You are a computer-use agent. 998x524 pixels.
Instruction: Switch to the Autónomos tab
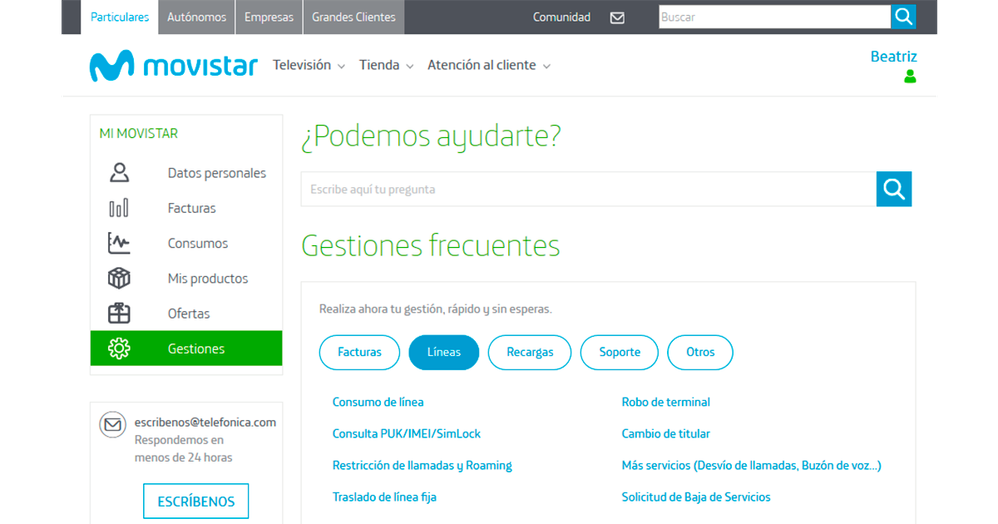[x=196, y=17]
